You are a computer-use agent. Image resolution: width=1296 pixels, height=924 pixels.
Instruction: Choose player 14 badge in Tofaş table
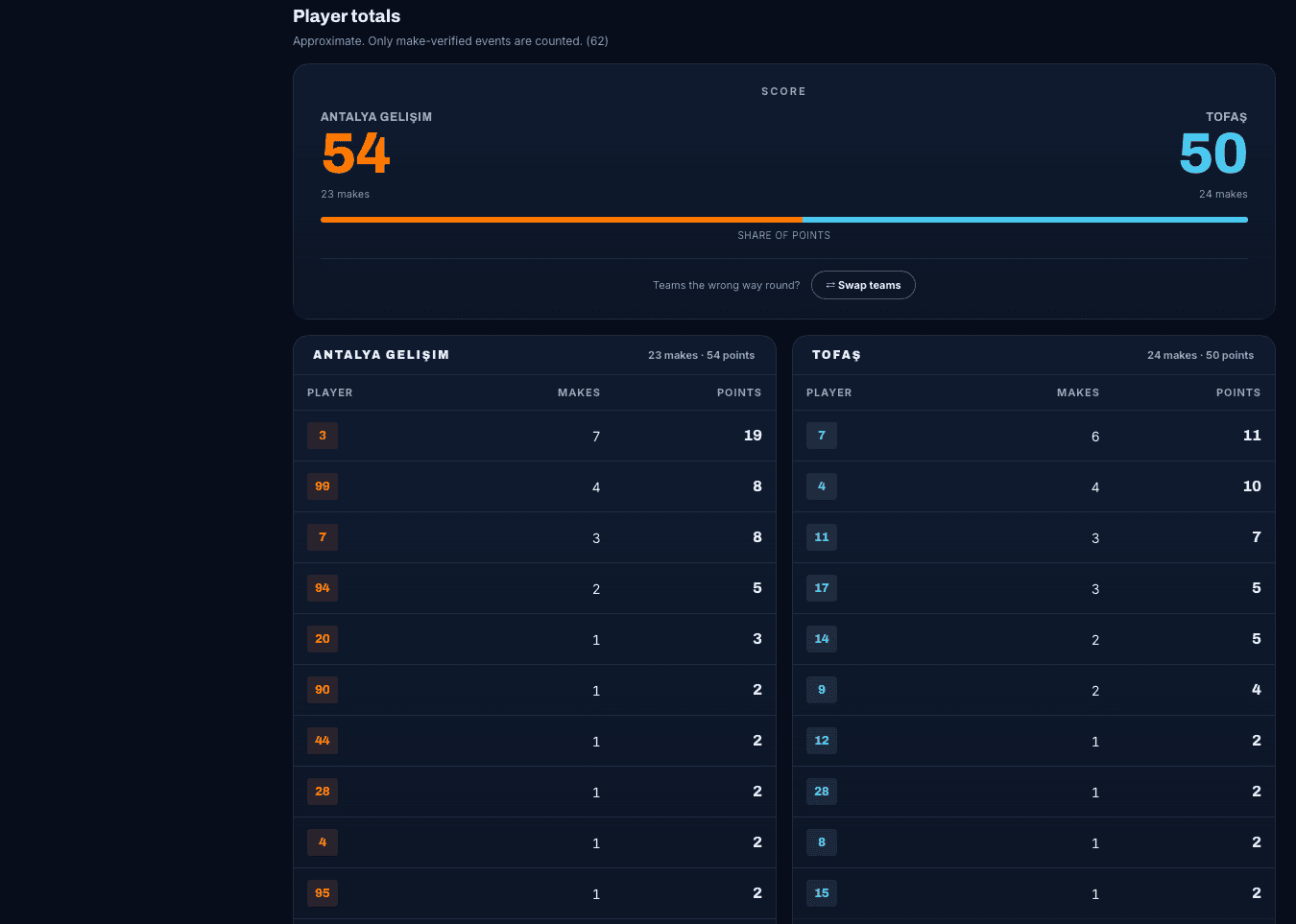coord(822,639)
